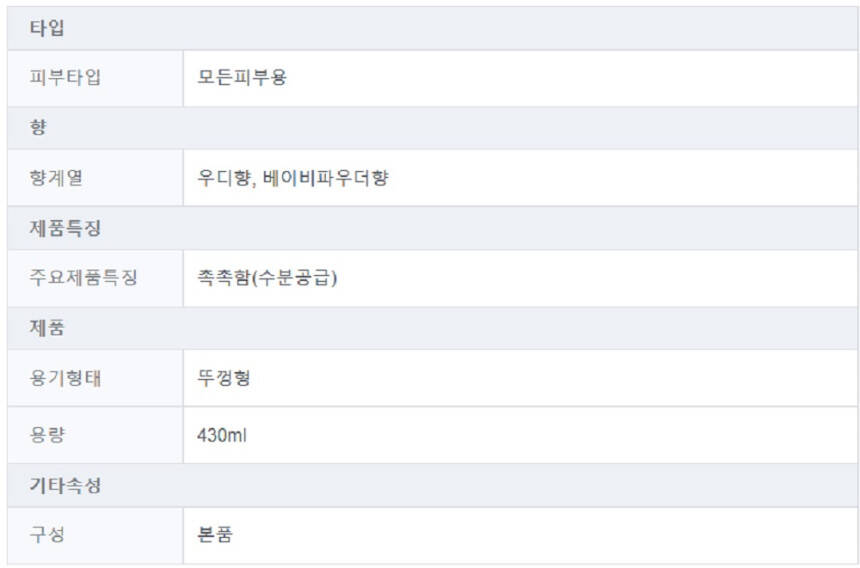Click the 베이비파우더향 scent value
Screen dimensions: 860x568
[x=325, y=178]
